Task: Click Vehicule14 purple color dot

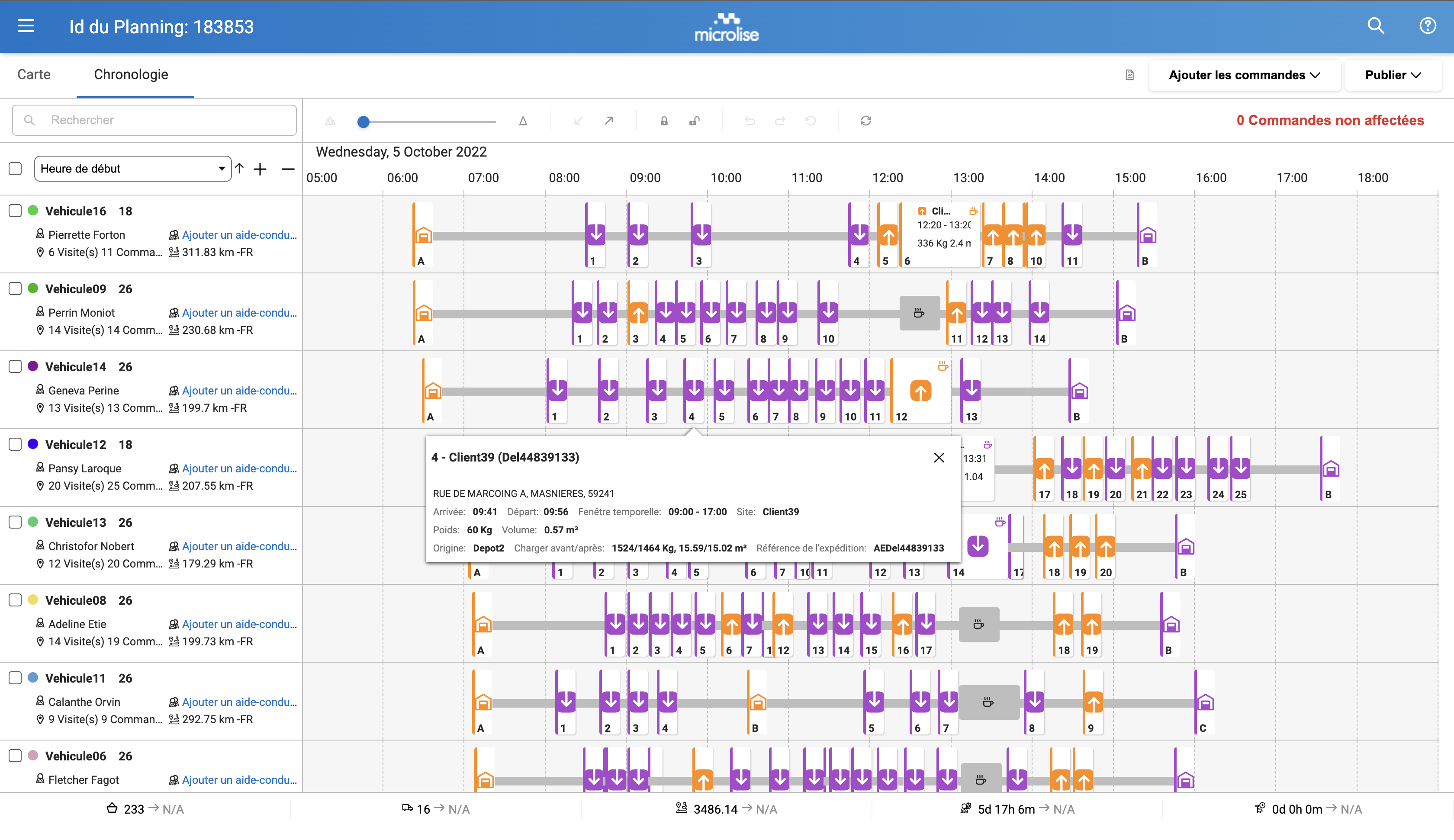Action: pyautogui.click(x=33, y=366)
